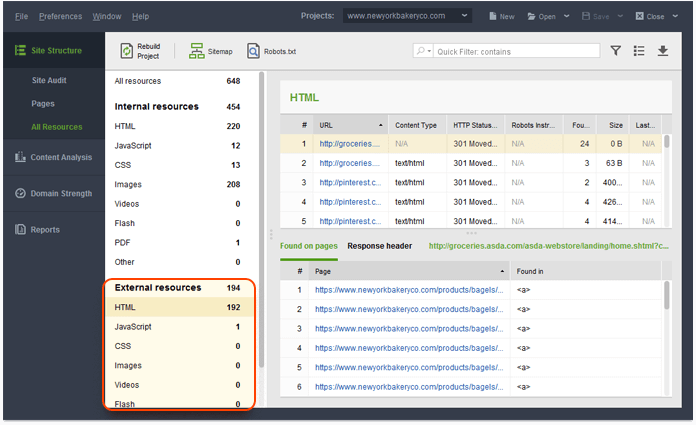Viewport: 696px width, 425px height.
Task: Select internal Images 208 row
Action: pyautogui.click(x=178, y=184)
